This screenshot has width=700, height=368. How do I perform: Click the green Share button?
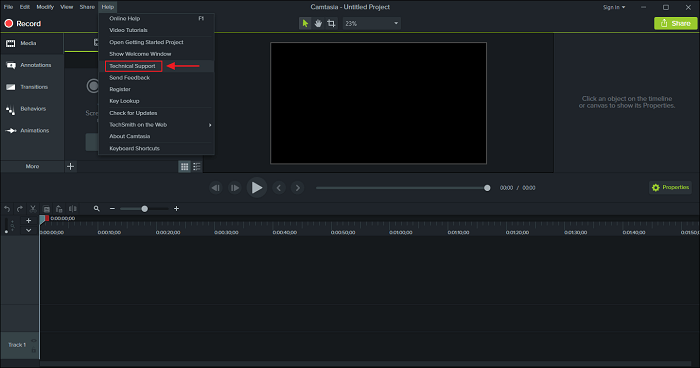coord(675,23)
